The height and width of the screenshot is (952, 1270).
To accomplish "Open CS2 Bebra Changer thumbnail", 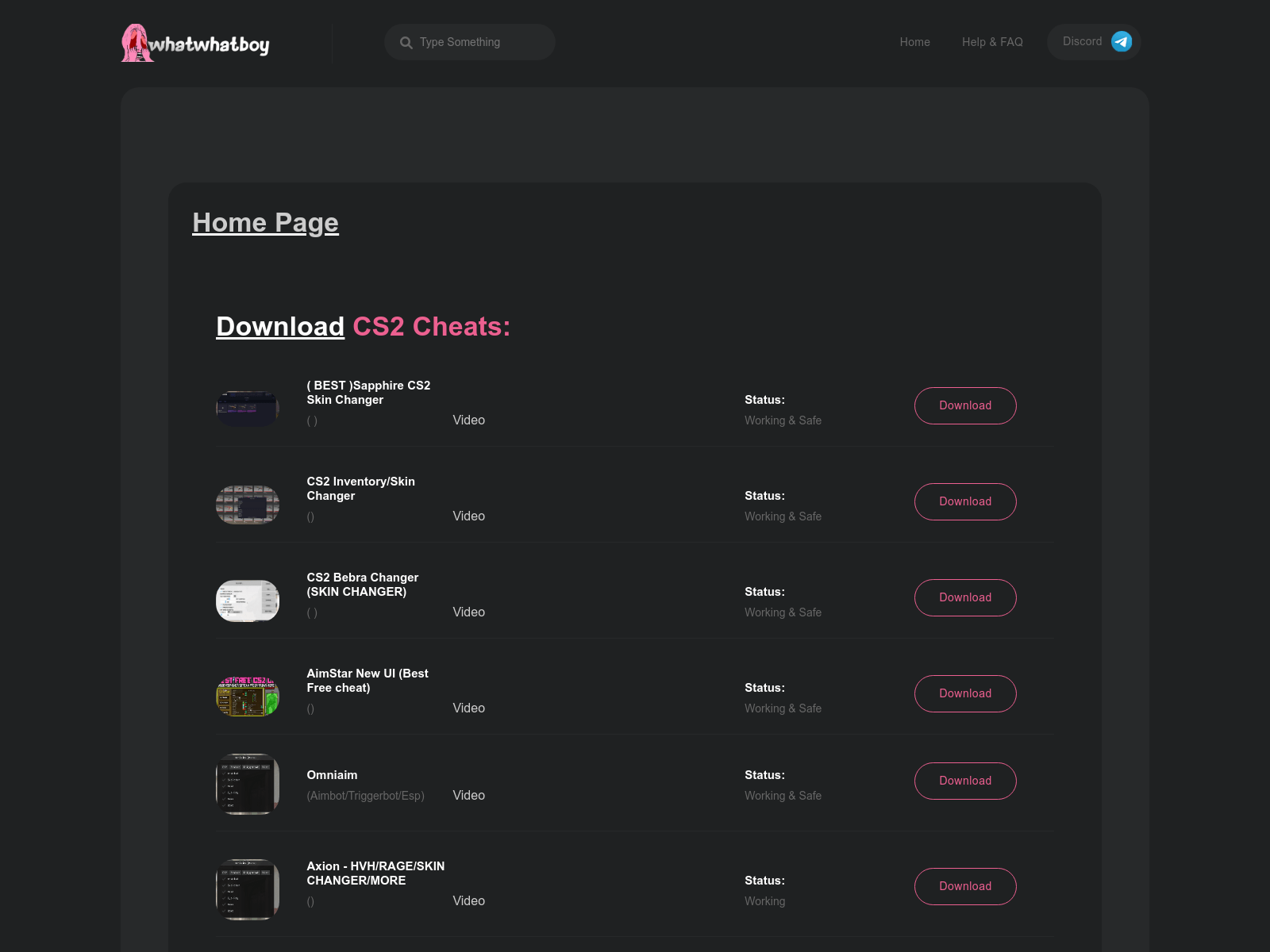I will coord(248,601).
